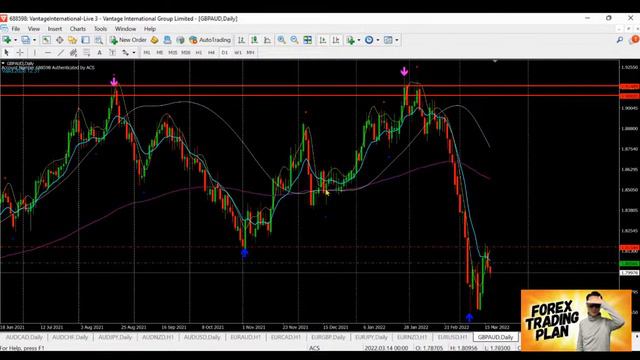Select the text label tool
Viewport: 640px width, 360px height.
coord(112,53)
